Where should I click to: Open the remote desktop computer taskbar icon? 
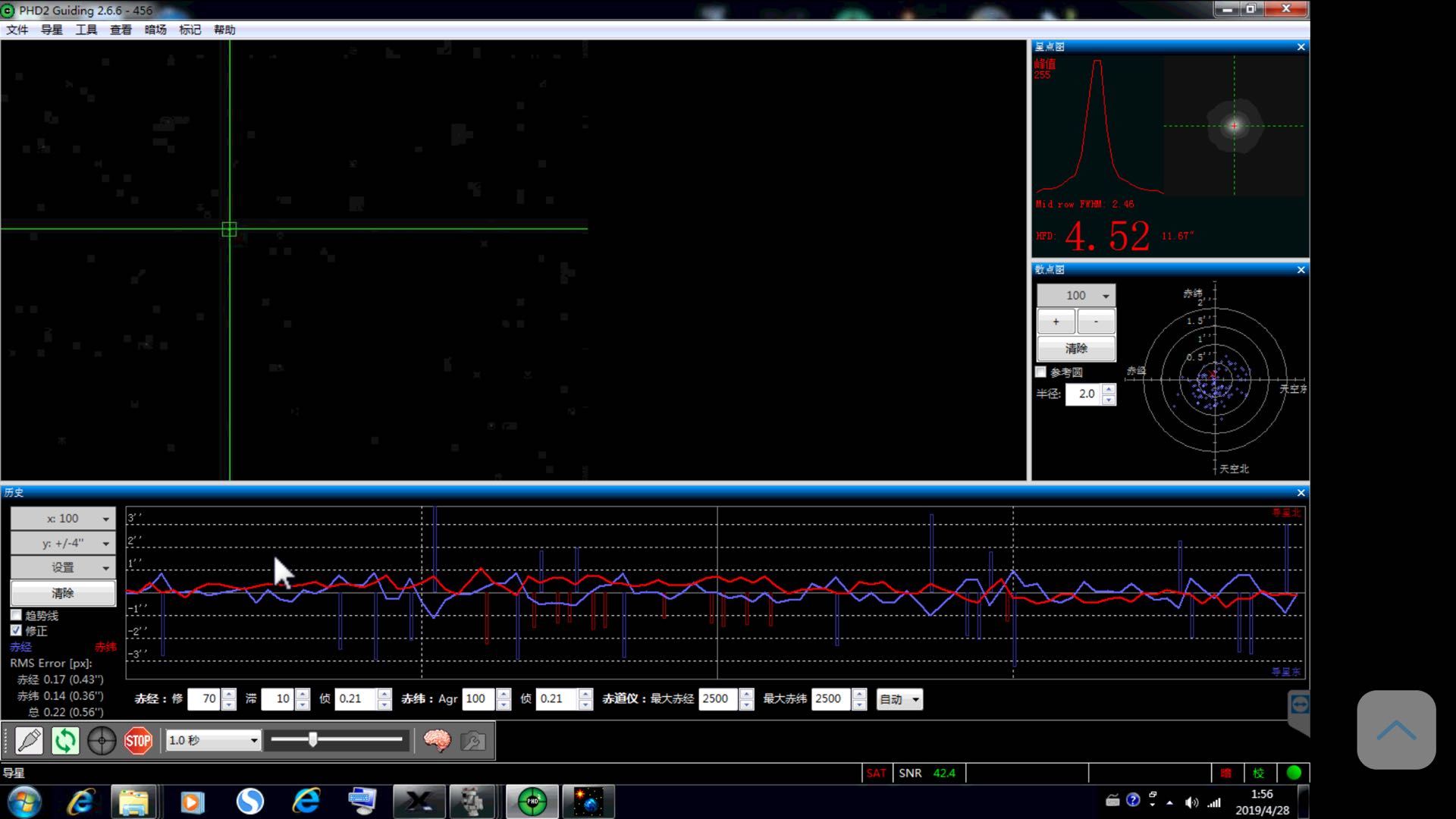[x=362, y=802]
